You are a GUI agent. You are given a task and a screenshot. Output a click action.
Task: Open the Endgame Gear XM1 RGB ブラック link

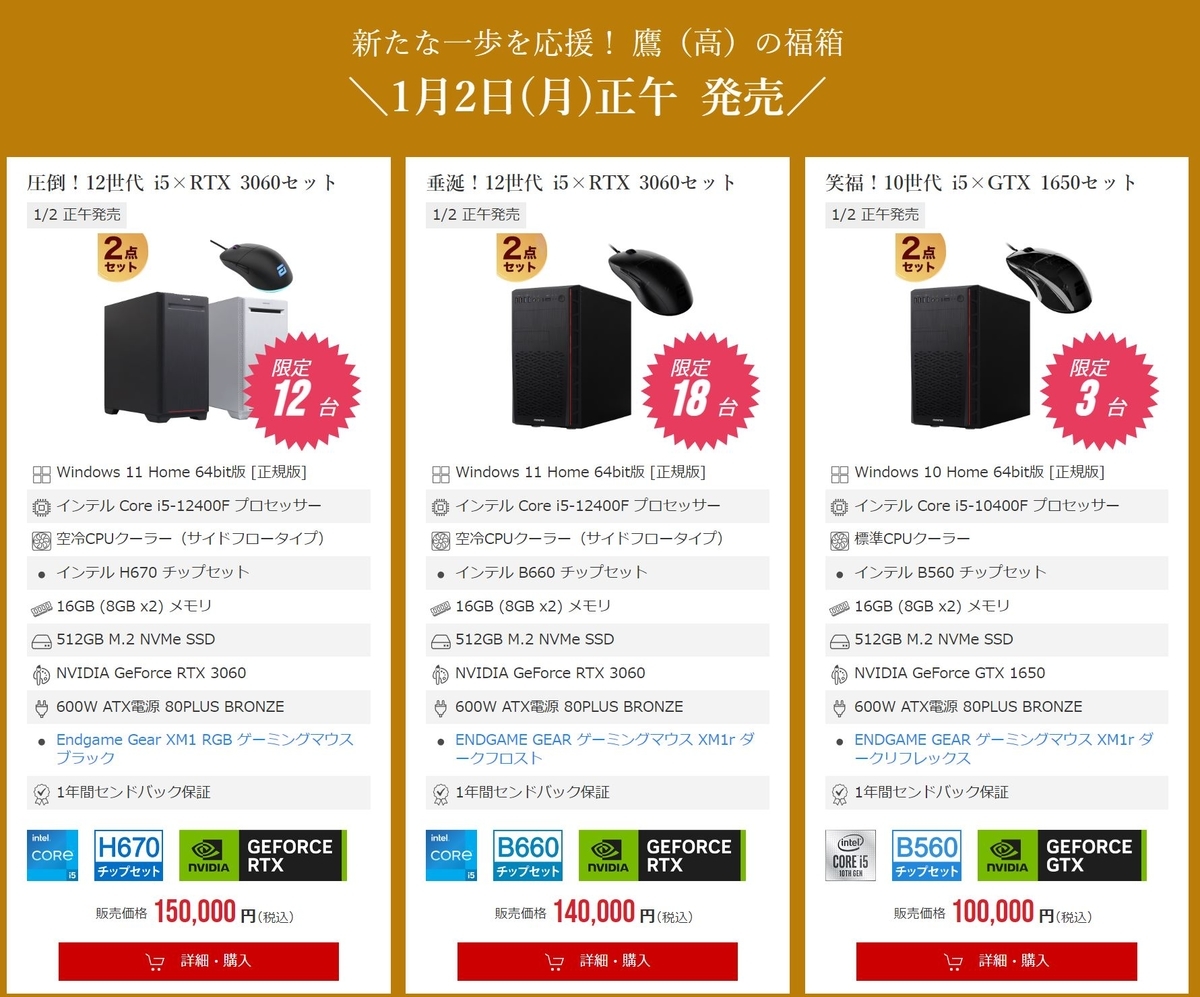point(205,749)
